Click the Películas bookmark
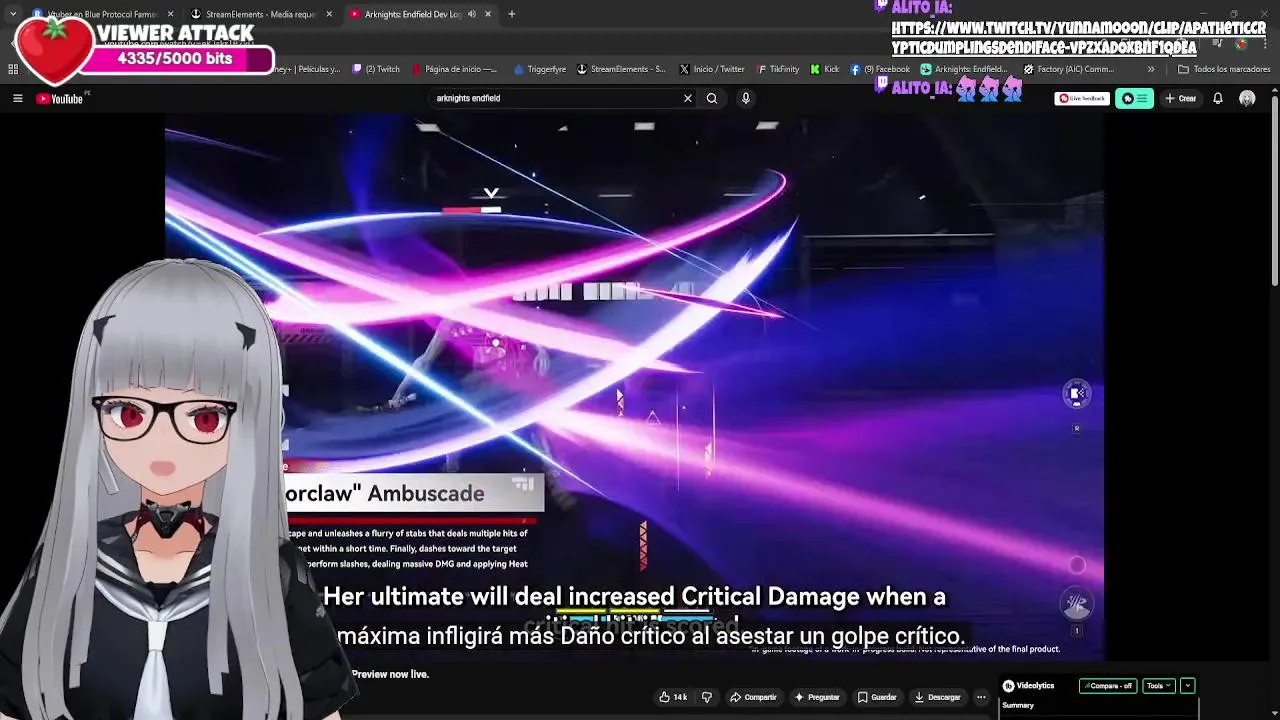The image size is (1280, 720). pyautogui.click(x=308, y=69)
